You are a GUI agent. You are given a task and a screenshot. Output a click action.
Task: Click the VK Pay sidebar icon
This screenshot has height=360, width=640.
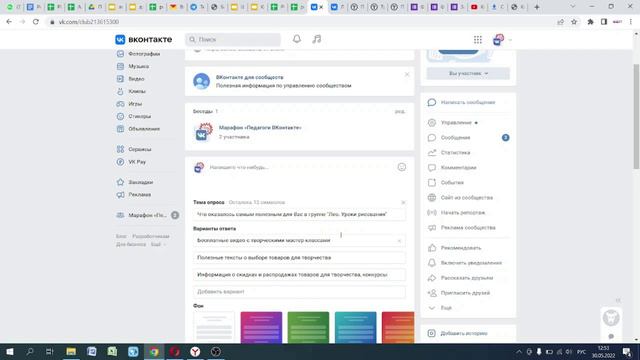[120, 162]
